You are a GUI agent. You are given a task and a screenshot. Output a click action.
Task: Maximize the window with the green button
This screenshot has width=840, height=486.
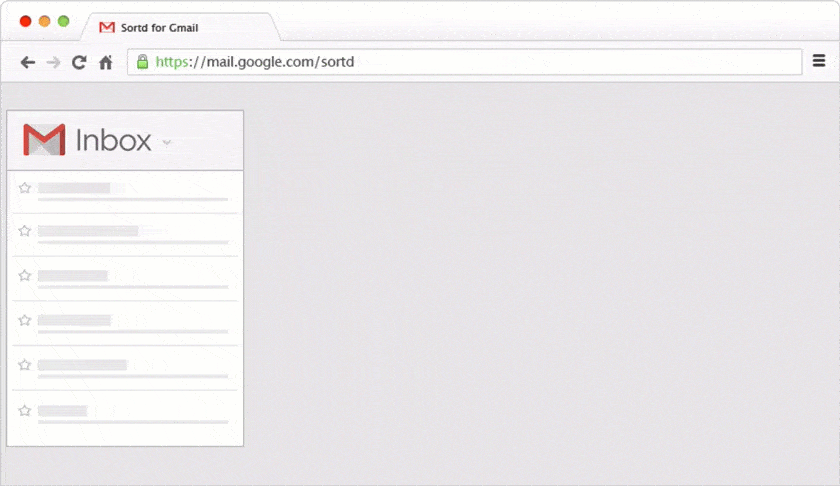pos(64,21)
